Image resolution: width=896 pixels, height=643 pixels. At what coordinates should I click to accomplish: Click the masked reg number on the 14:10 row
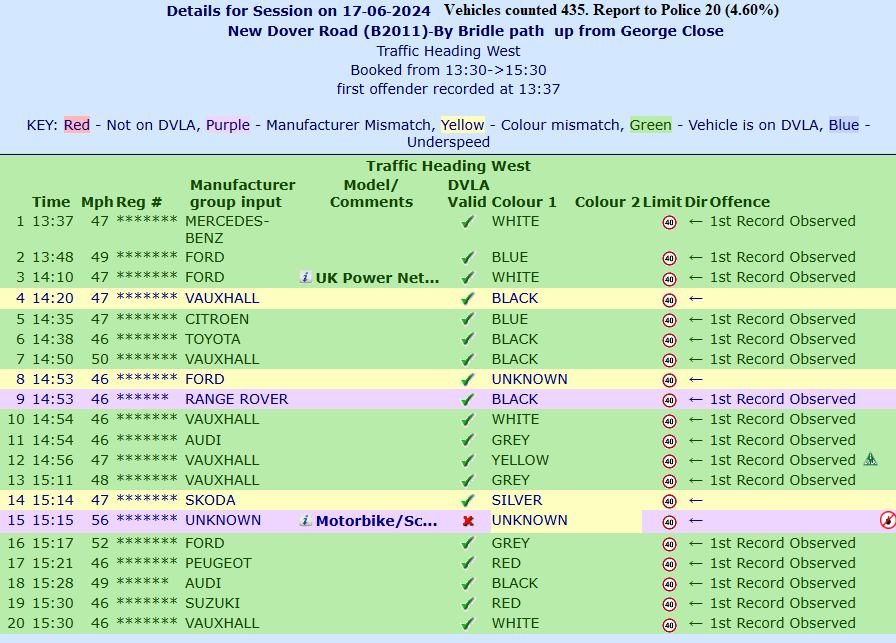coord(147,277)
